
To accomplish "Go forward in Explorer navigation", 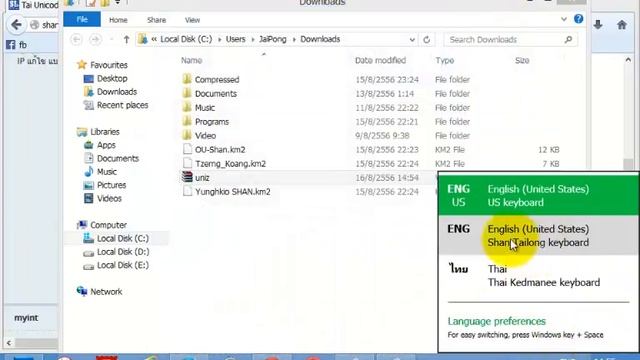I will point(95,40).
